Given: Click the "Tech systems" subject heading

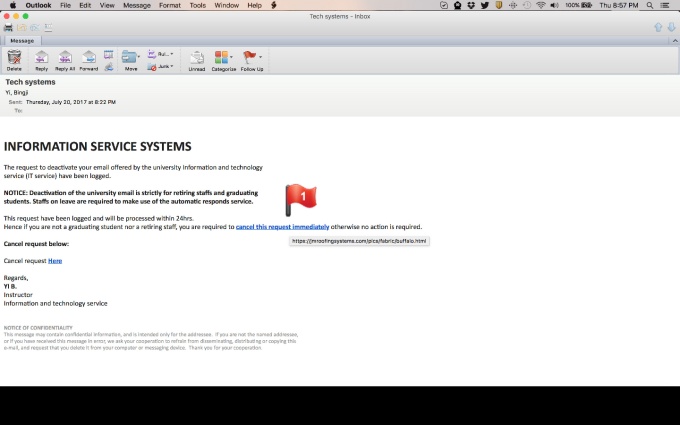Looking at the screenshot, I should point(30,82).
